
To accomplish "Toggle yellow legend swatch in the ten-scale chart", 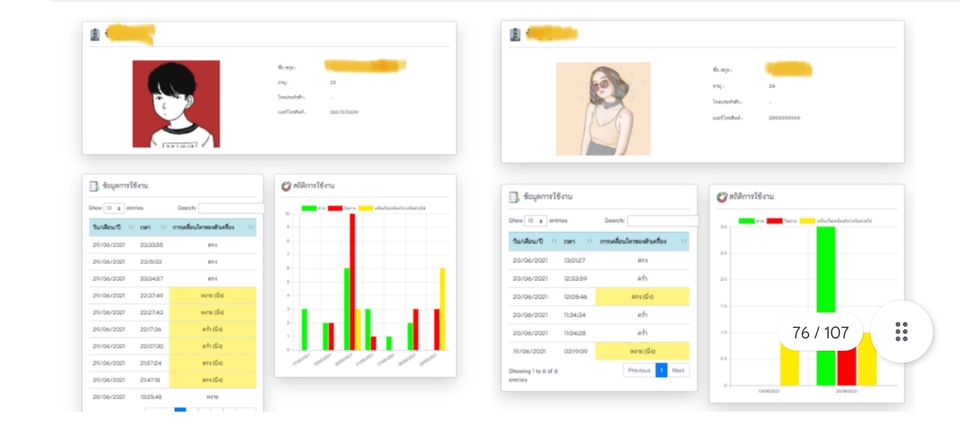I will click(x=366, y=209).
